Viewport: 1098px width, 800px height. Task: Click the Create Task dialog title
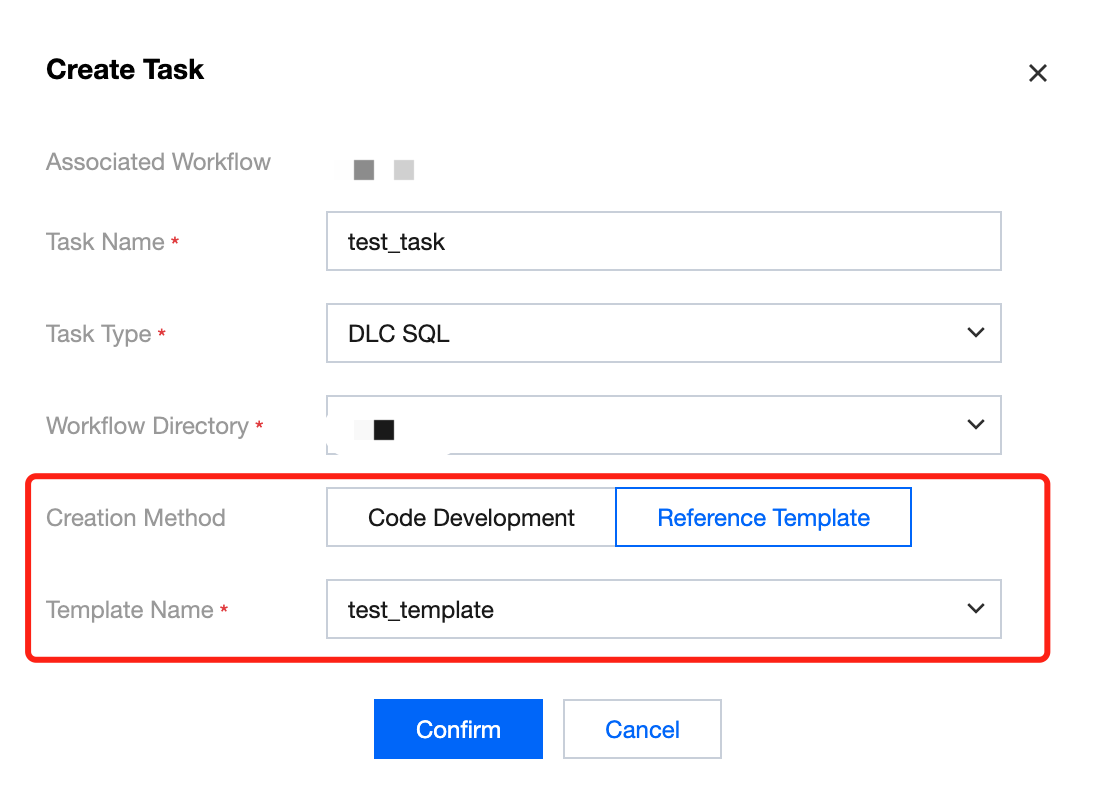[125, 70]
